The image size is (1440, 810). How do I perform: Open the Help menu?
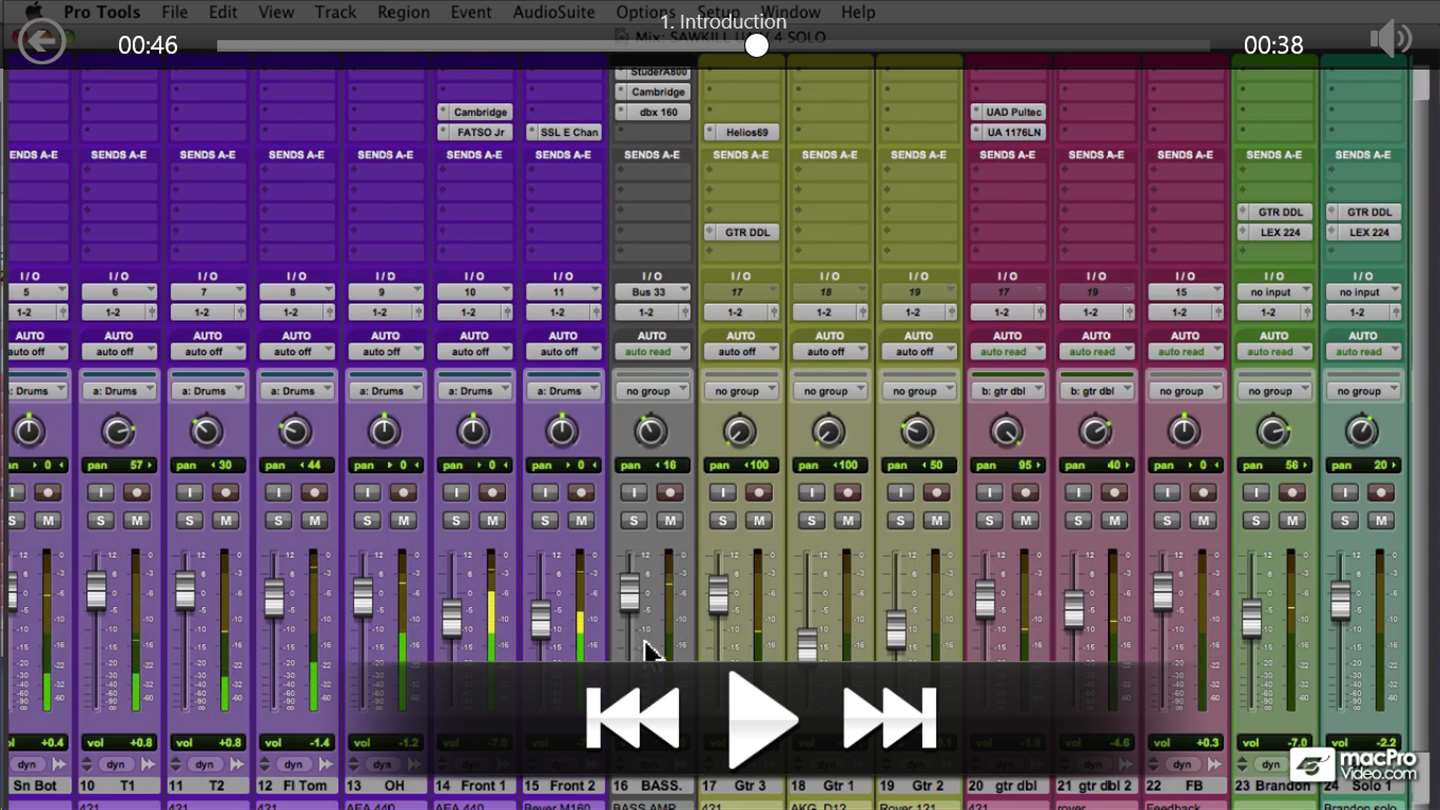pos(858,12)
